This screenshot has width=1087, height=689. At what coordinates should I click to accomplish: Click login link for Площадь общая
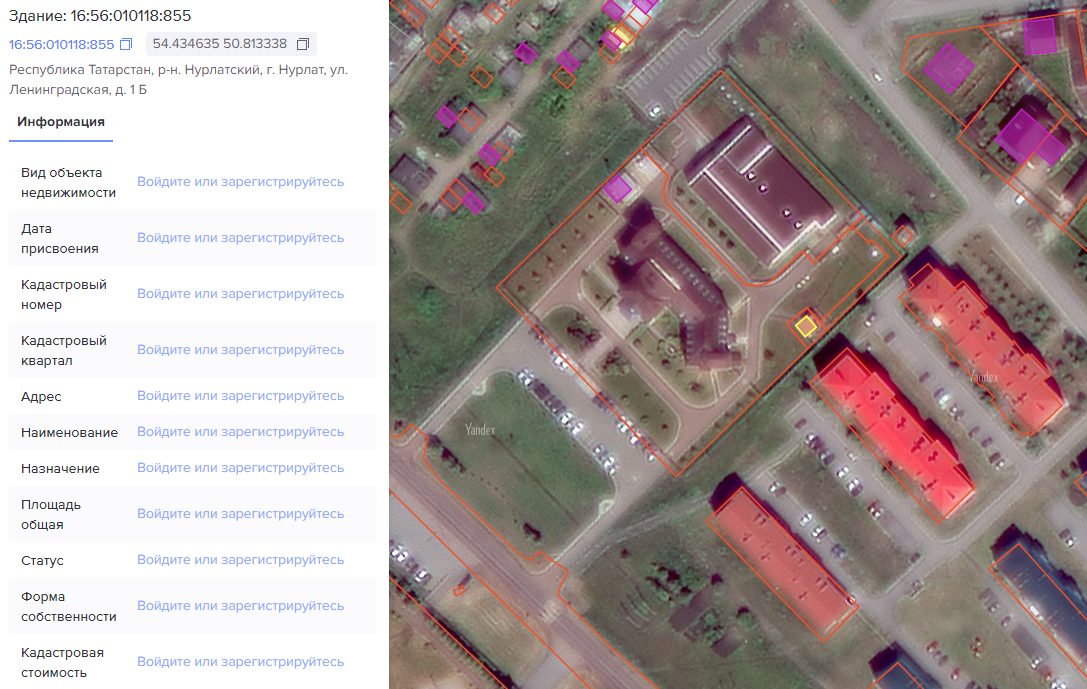click(x=240, y=514)
